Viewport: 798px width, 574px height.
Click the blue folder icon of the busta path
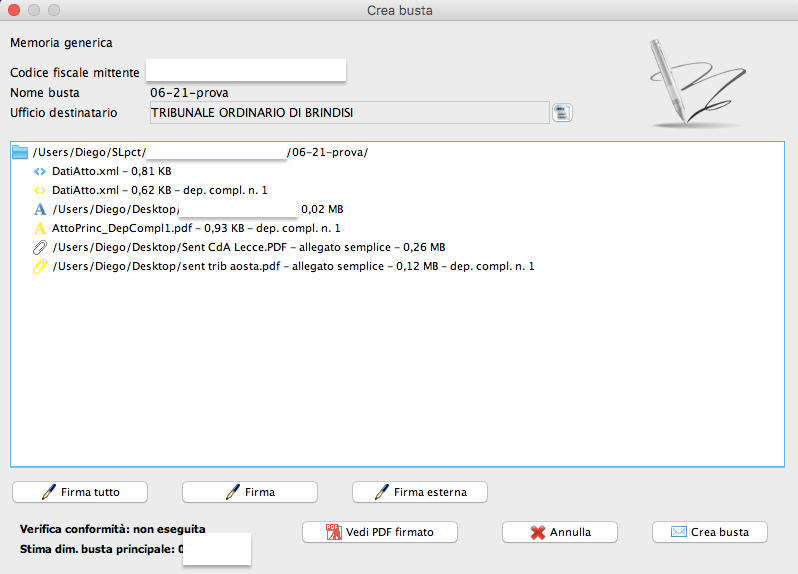pos(20,152)
